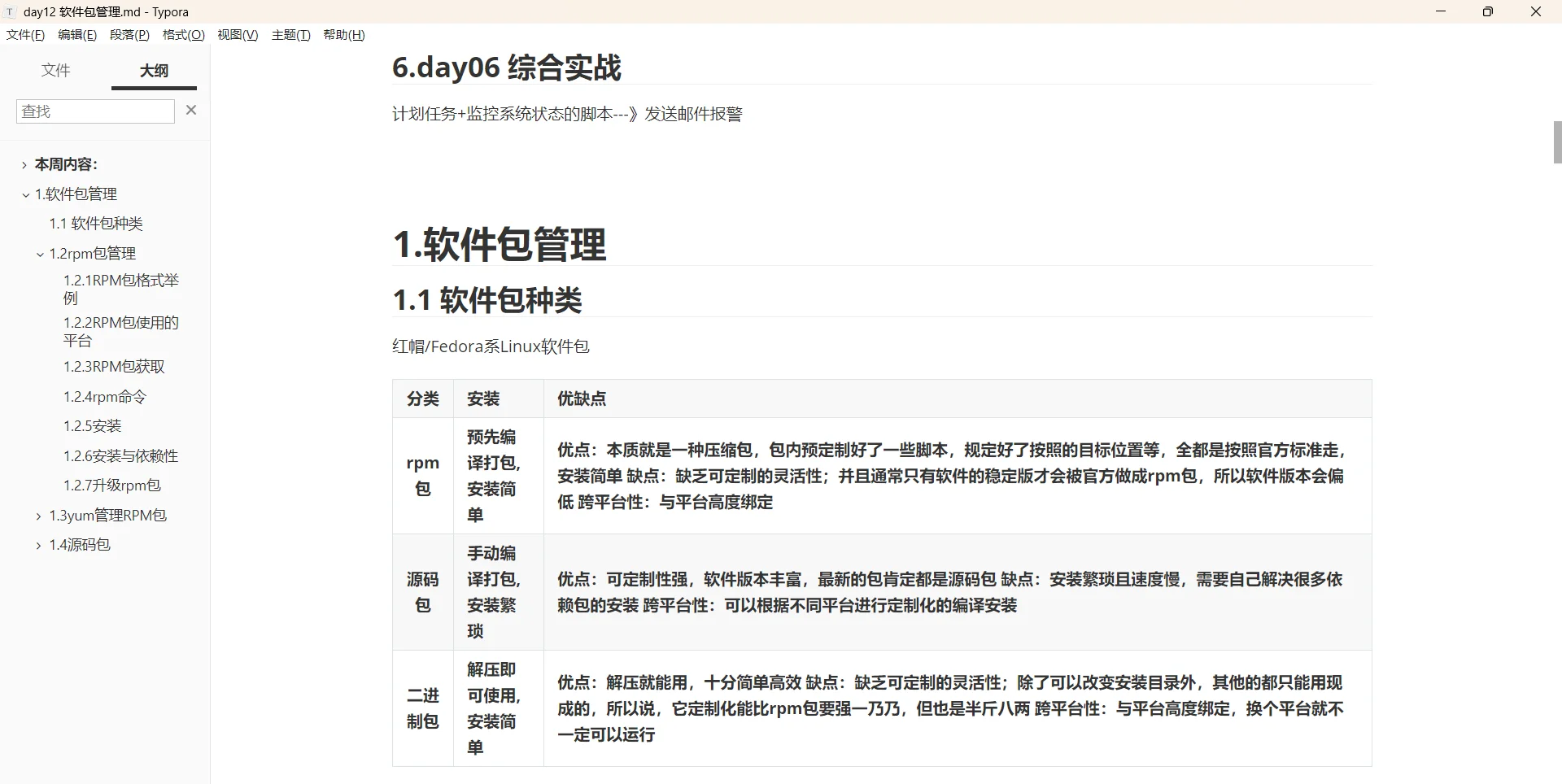Clear the search field using the X icon
Screen dimensions: 1562x784
coord(191,110)
